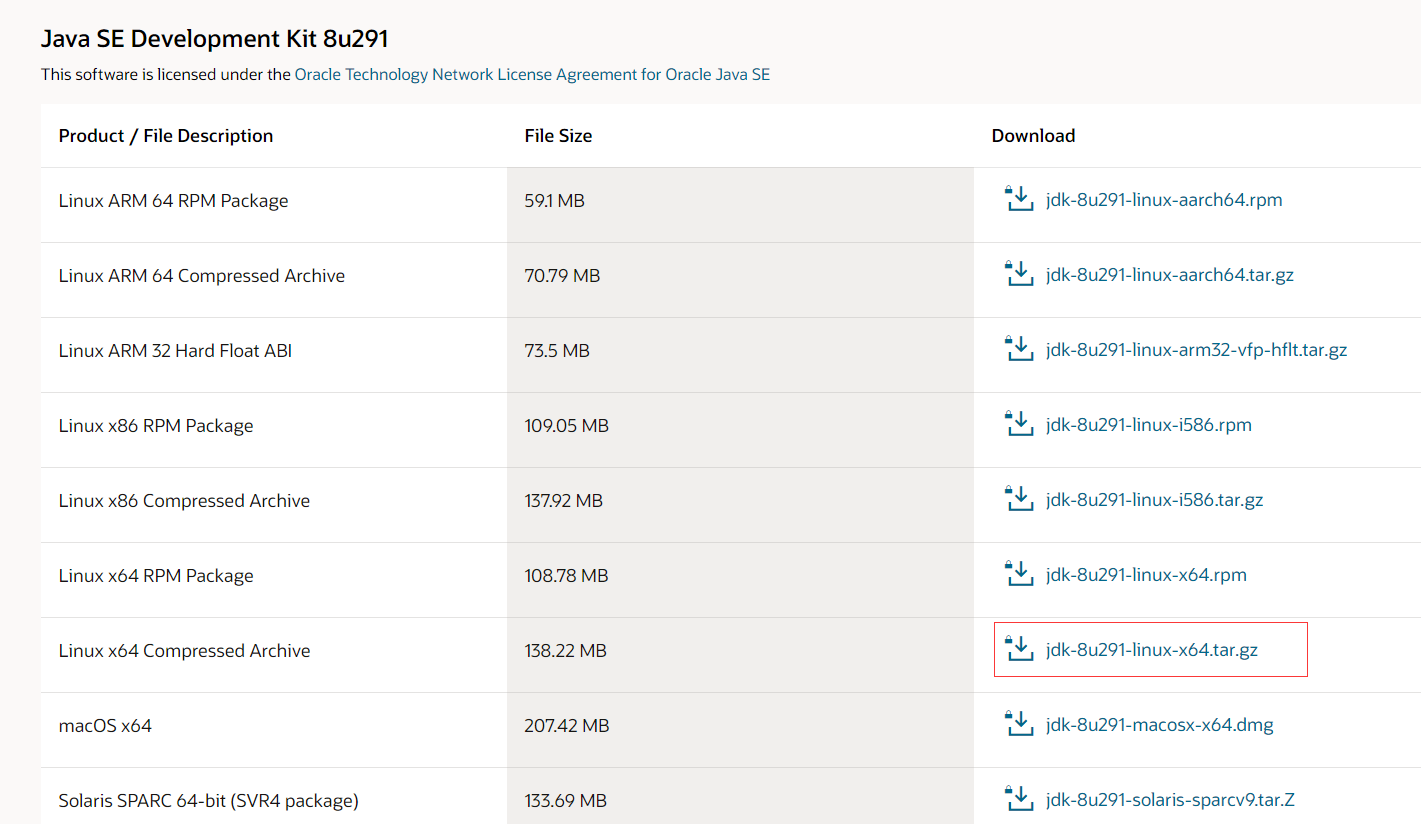
Task: Click the Linux ARM 64 Compressed Archive description
Action: (202, 276)
